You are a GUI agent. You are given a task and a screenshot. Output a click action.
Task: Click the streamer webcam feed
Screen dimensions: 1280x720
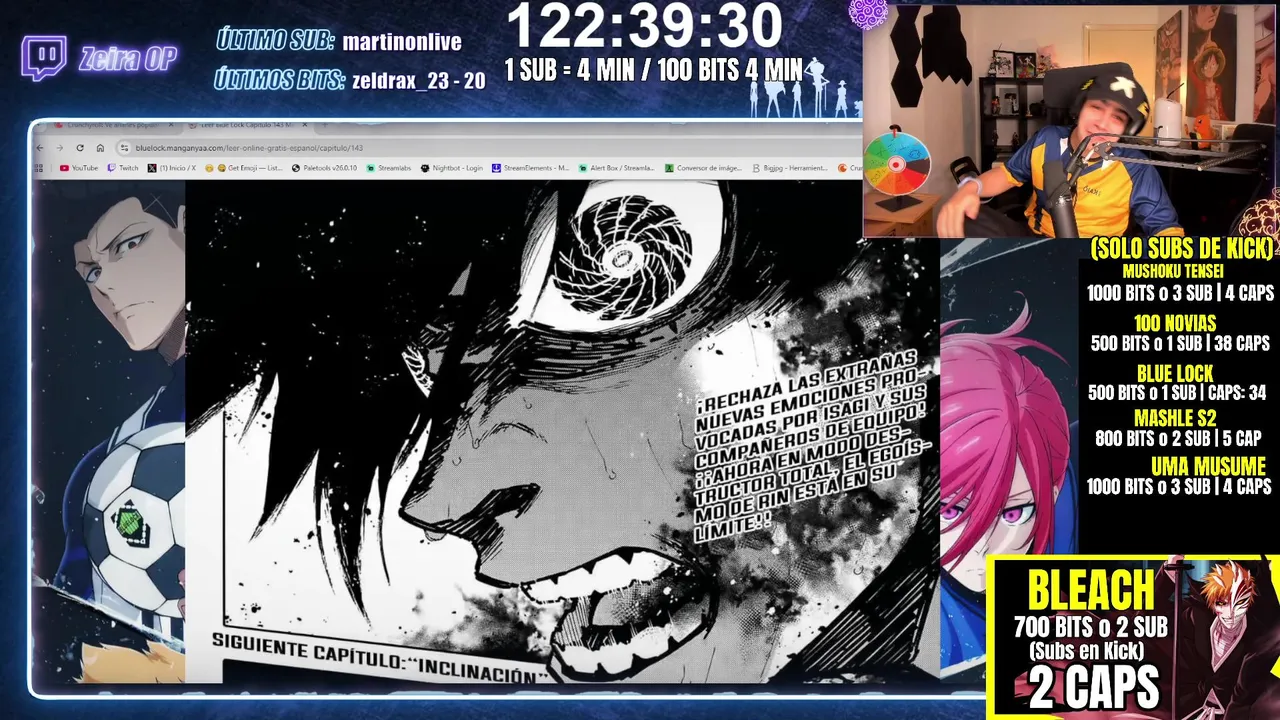click(x=1070, y=120)
